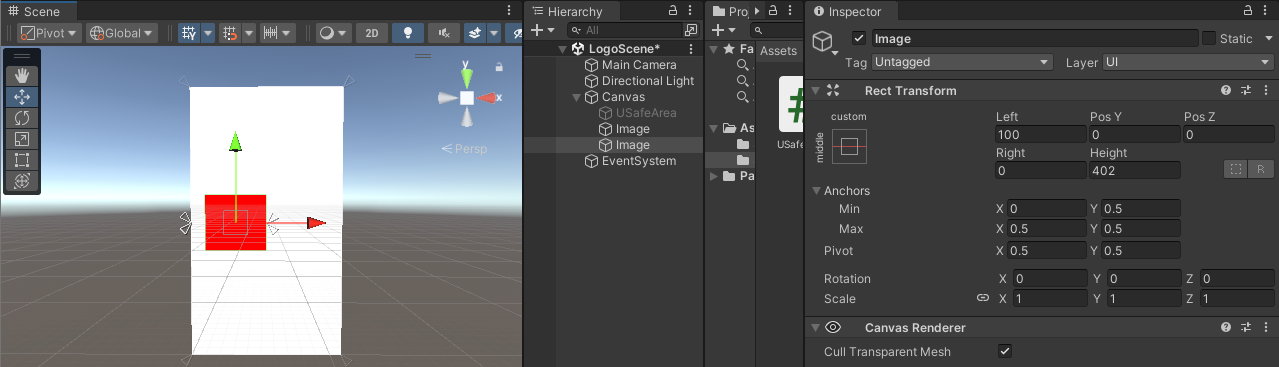Select the Rect tool
Viewport: 1279px width, 367px height.
[x=22, y=160]
